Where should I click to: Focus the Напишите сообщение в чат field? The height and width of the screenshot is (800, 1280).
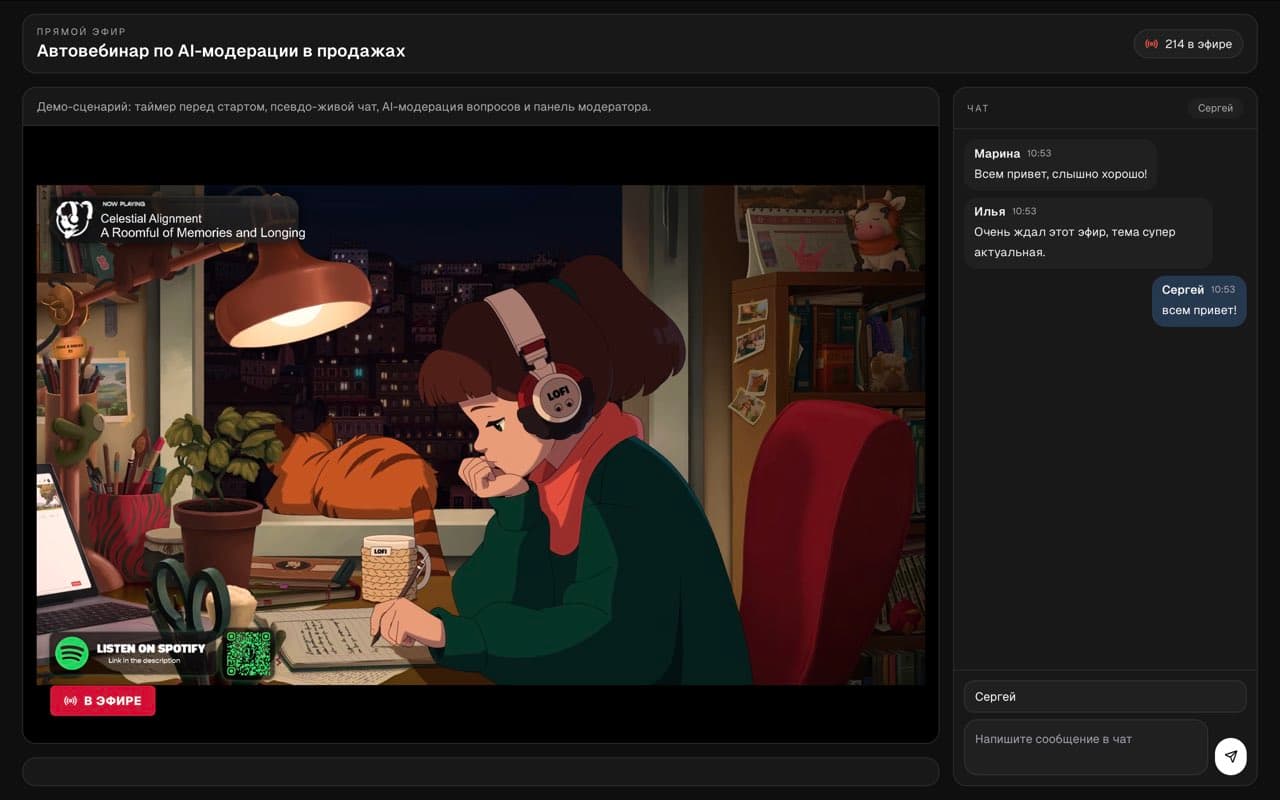tap(1086, 747)
